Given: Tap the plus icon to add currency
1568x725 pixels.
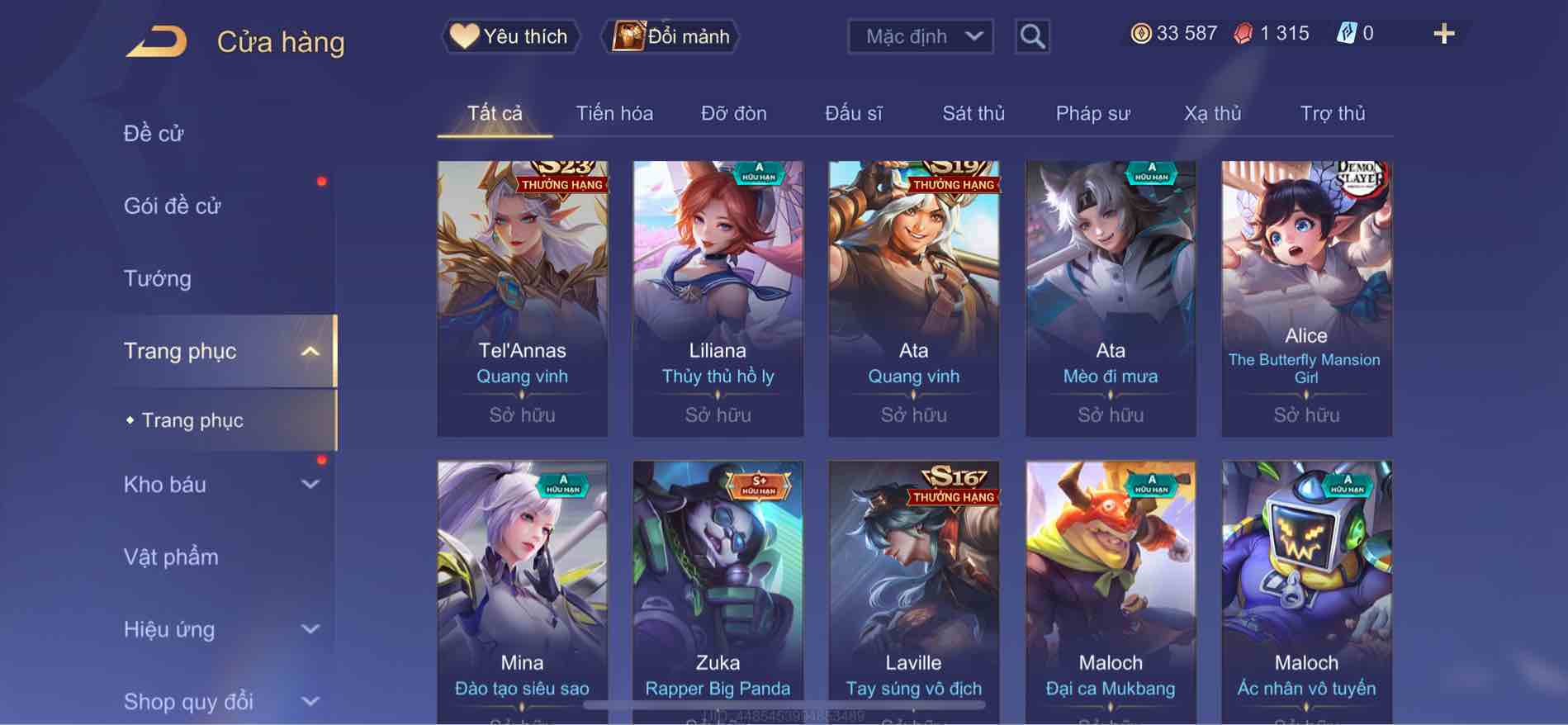Looking at the screenshot, I should [x=1444, y=34].
